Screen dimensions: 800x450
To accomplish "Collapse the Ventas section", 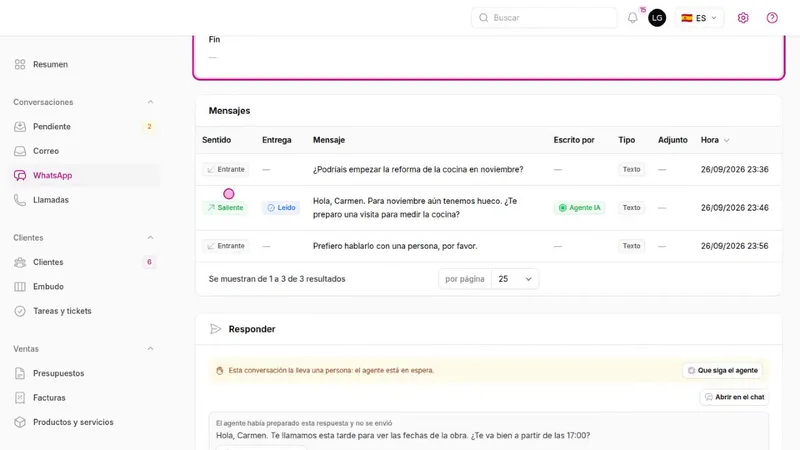I will [x=150, y=349].
